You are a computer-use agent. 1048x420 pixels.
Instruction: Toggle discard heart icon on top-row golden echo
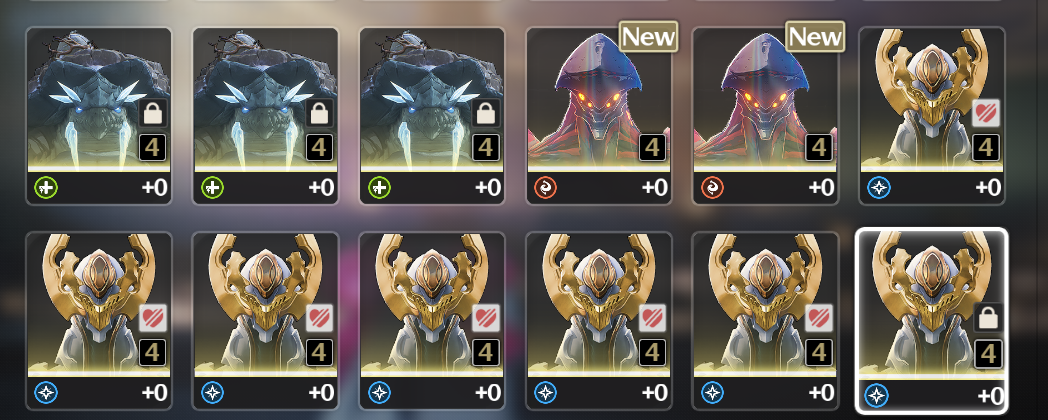pos(986,113)
